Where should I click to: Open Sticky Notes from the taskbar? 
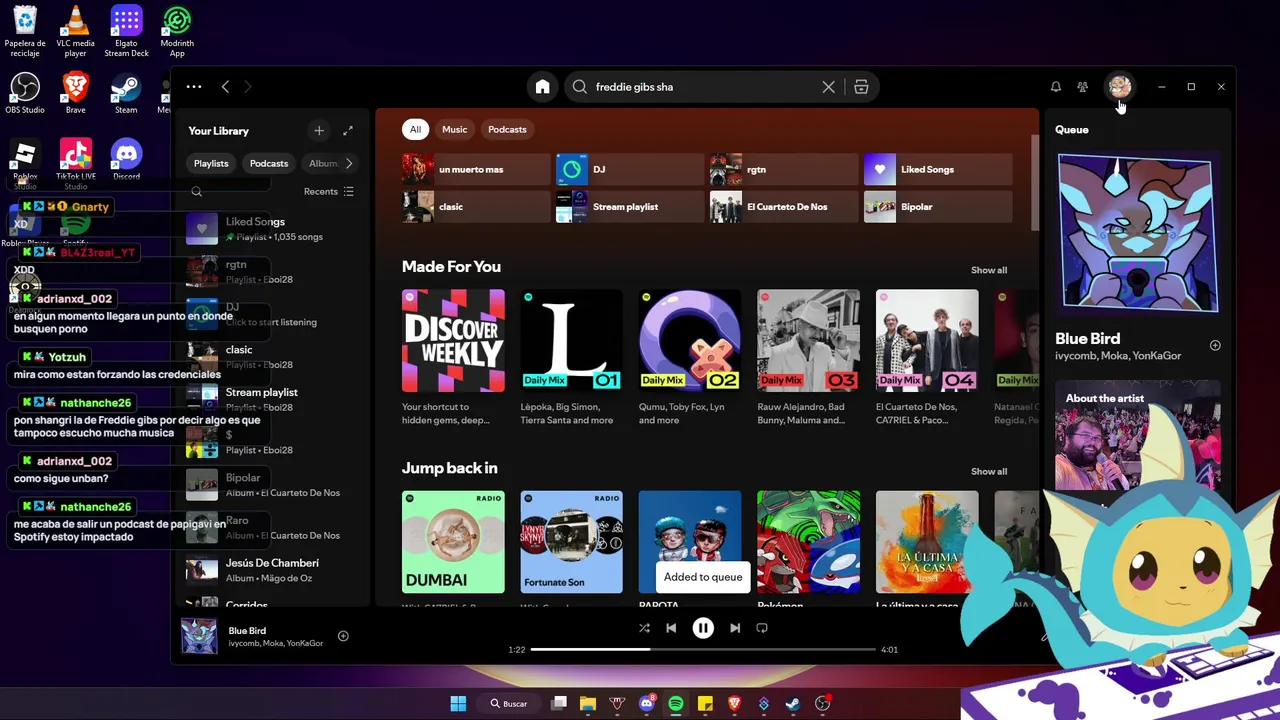pos(705,703)
